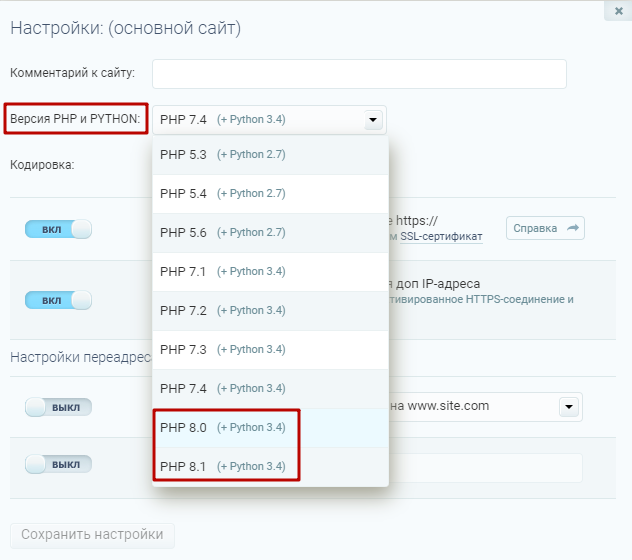Disable the additional IP address toggle
632x560 pixels.
tap(58, 300)
